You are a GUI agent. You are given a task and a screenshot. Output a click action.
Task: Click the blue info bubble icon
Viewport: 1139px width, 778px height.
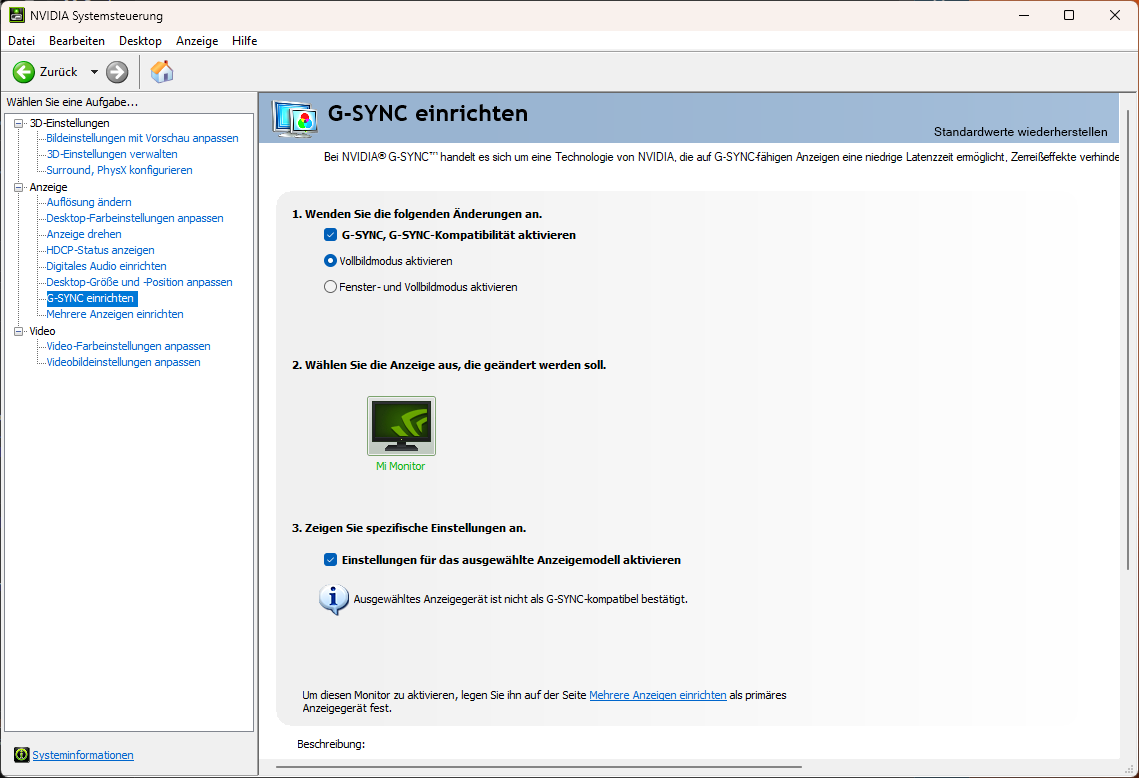(333, 600)
